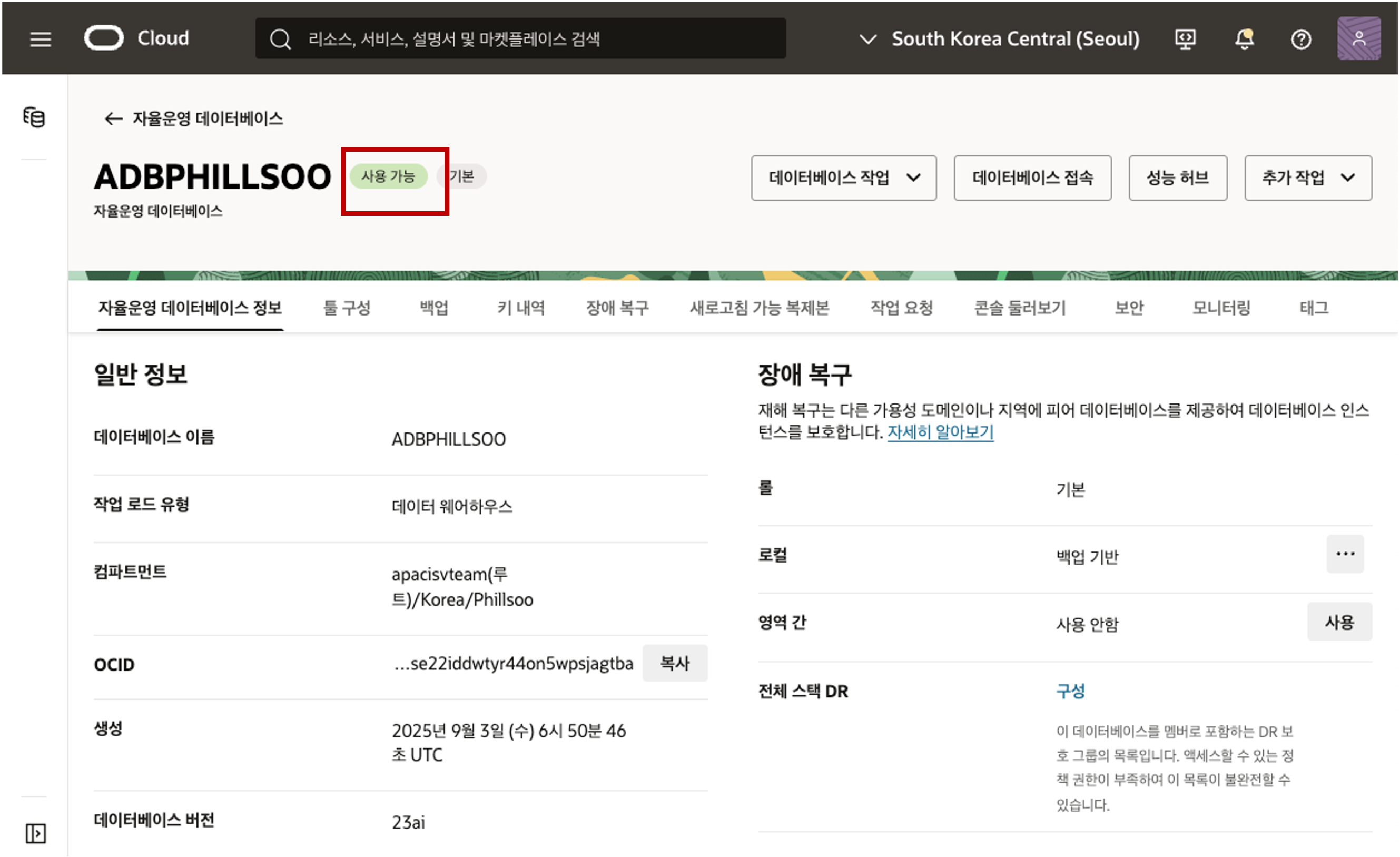The height and width of the screenshot is (857, 1400).
Task: Click the 23ai database version value
Action: point(408,822)
